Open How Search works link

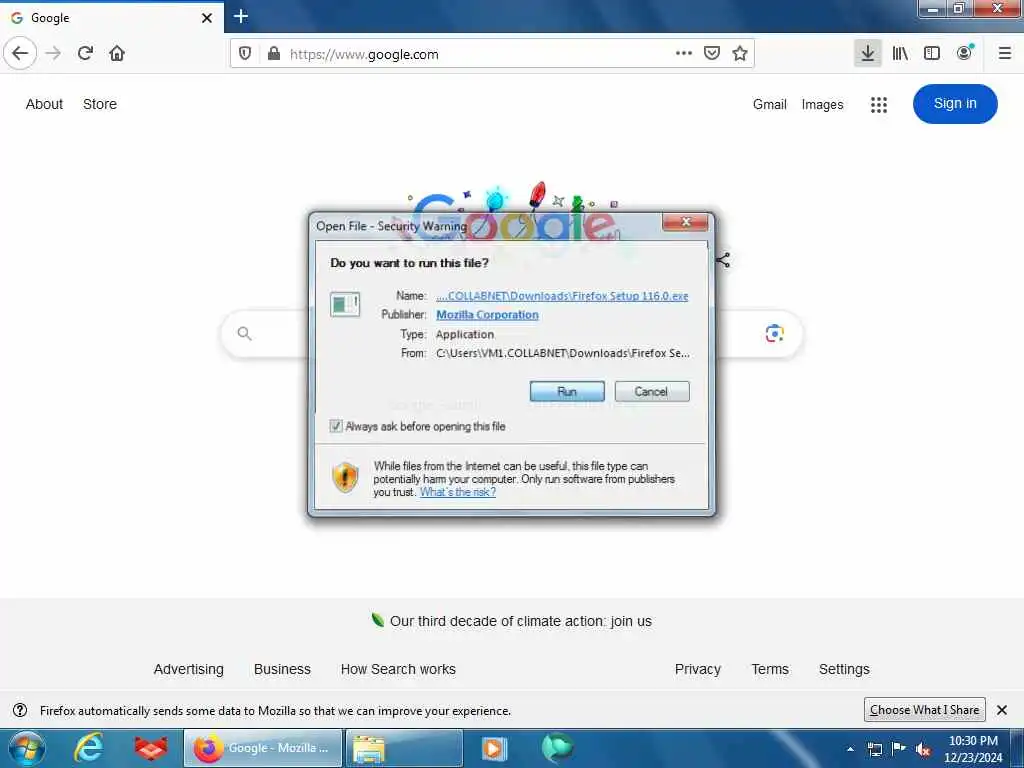click(398, 669)
